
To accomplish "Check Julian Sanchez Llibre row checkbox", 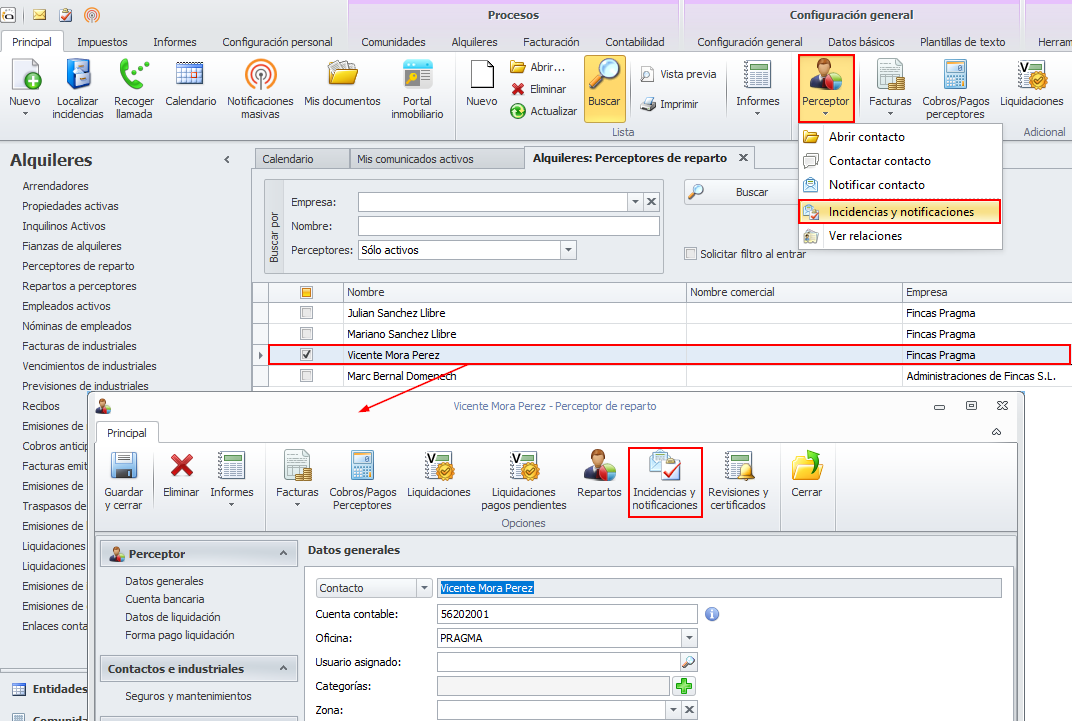I will [x=306, y=313].
